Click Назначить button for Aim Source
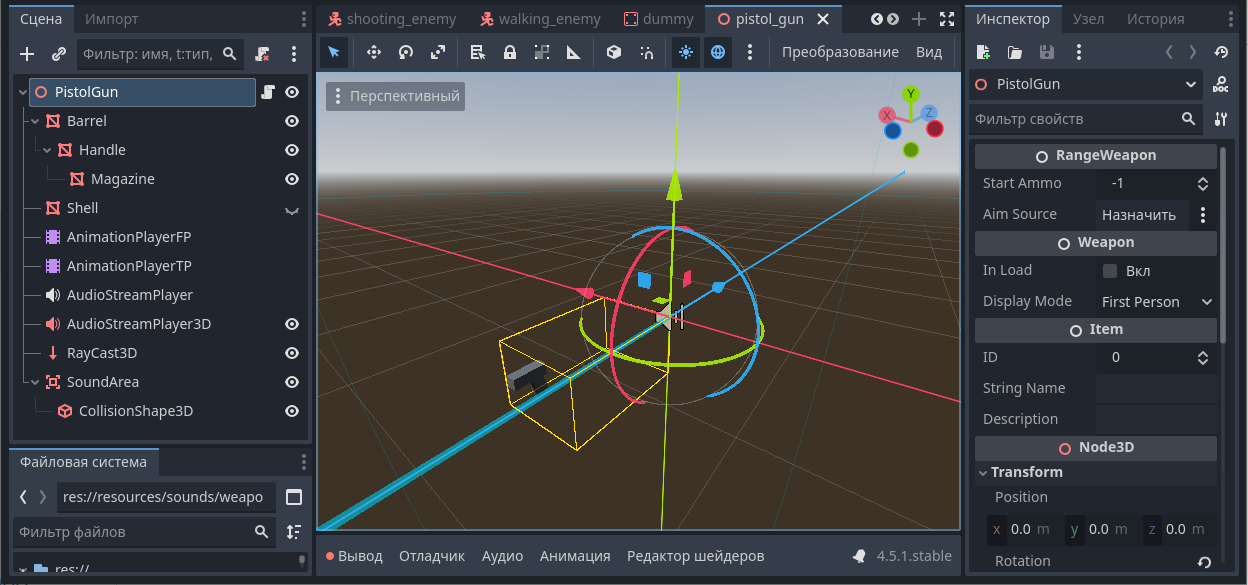The width and height of the screenshot is (1248, 585). [1138, 214]
